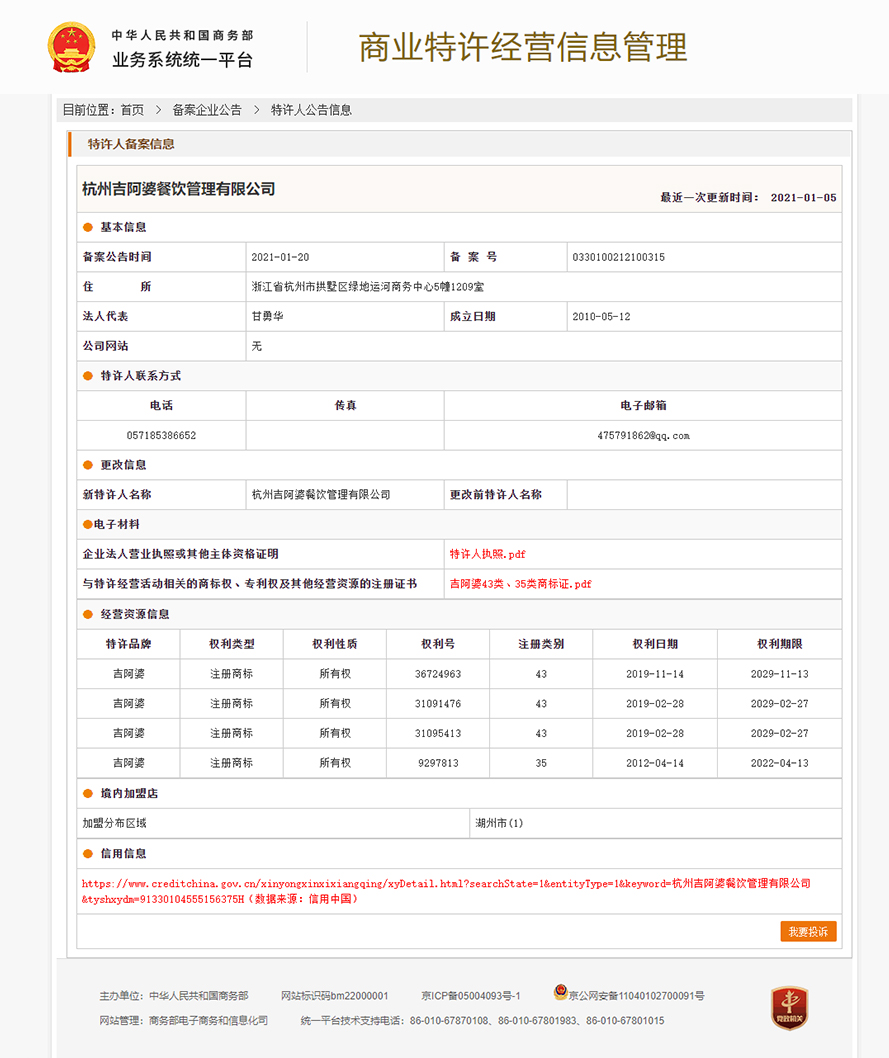Click trademark number 31091476
This screenshot has height=1058, width=889.
pos(438,704)
